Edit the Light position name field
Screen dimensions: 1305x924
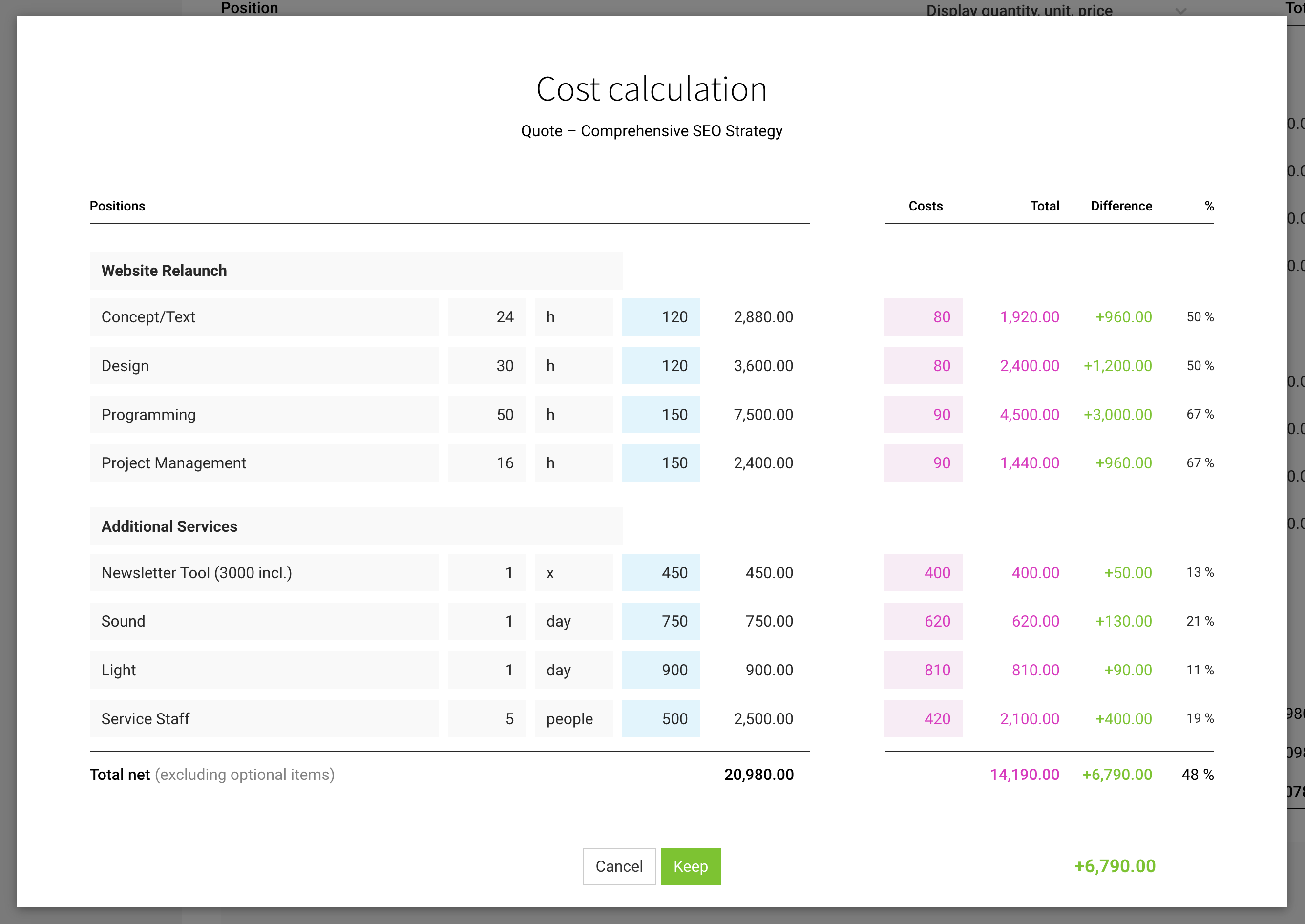pos(264,670)
